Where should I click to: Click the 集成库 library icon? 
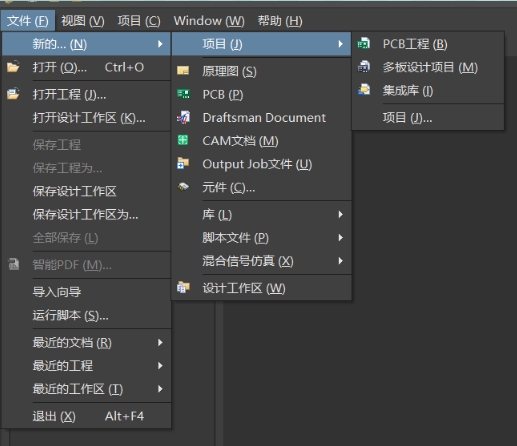pos(364,90)
